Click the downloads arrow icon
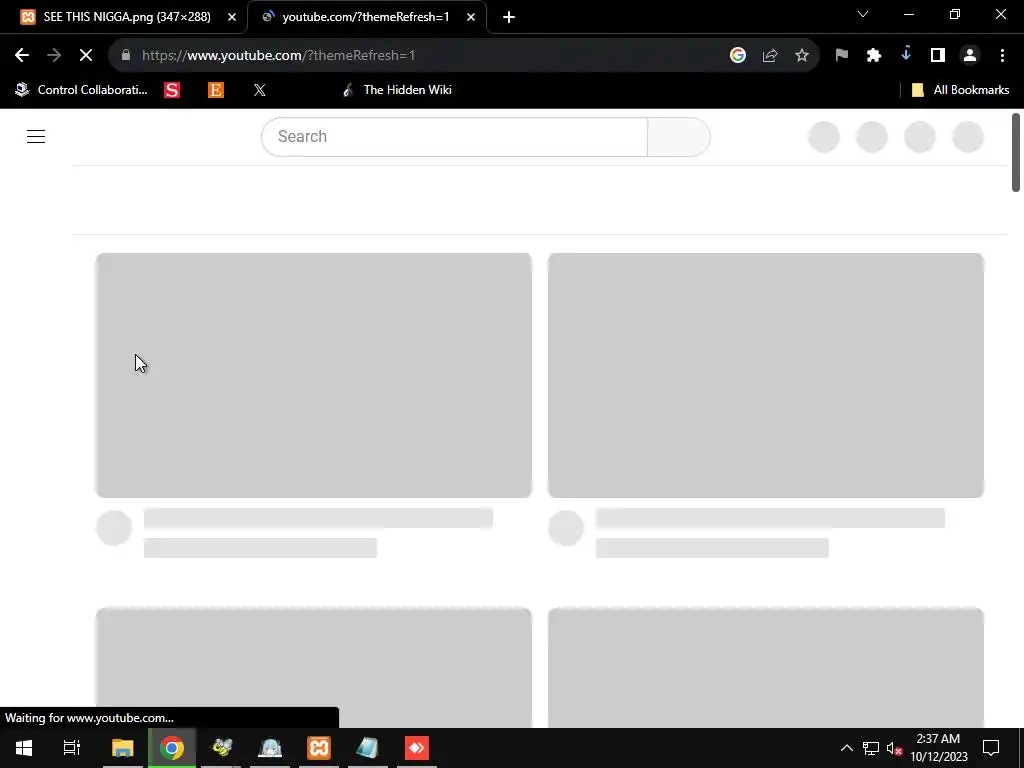The image size is (1024, 768). coord(906,54)
